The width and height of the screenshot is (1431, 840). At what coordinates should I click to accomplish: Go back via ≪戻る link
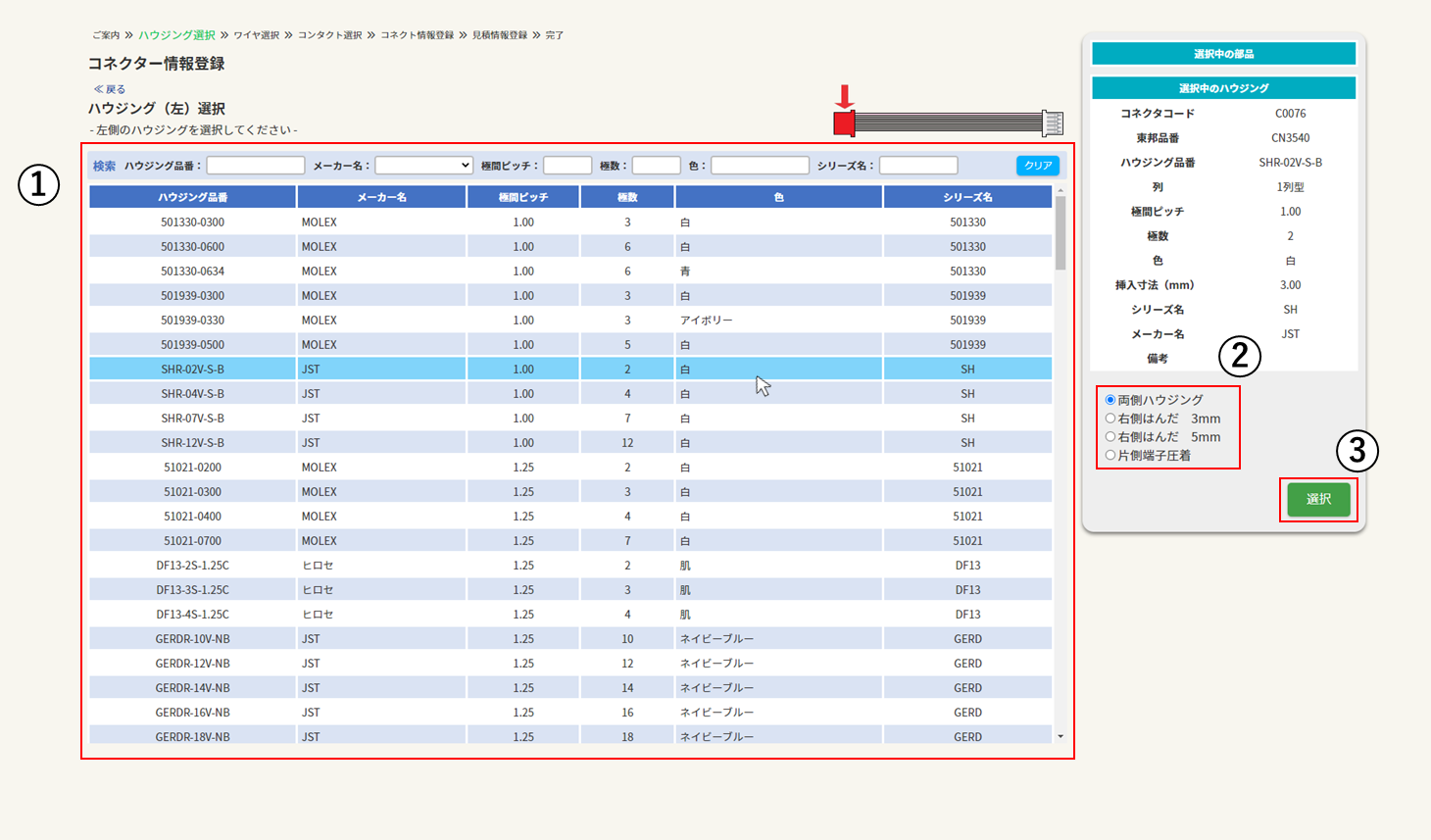(110, 89)
